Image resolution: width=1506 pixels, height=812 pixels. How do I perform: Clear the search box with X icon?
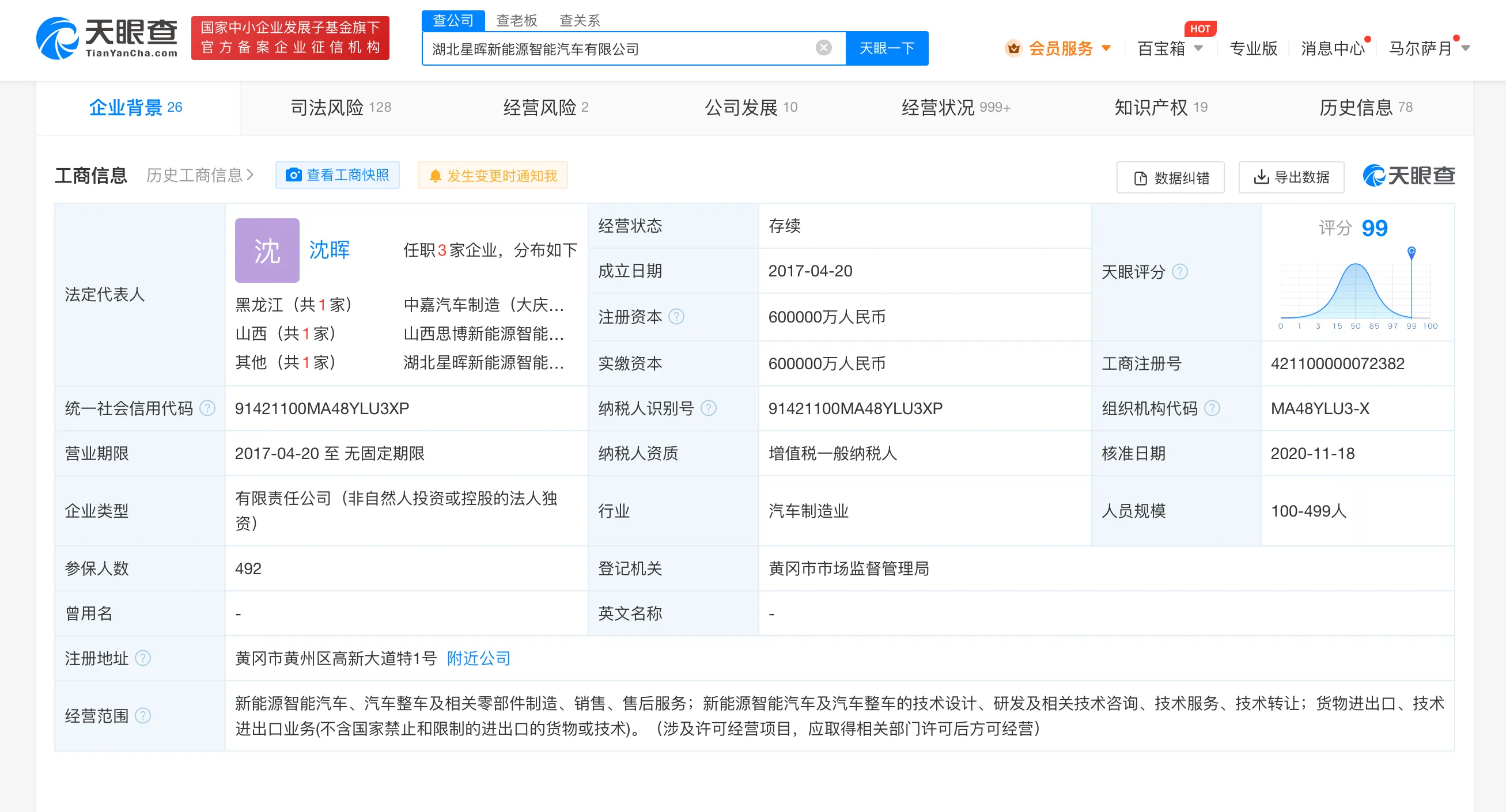pos(823,48)
